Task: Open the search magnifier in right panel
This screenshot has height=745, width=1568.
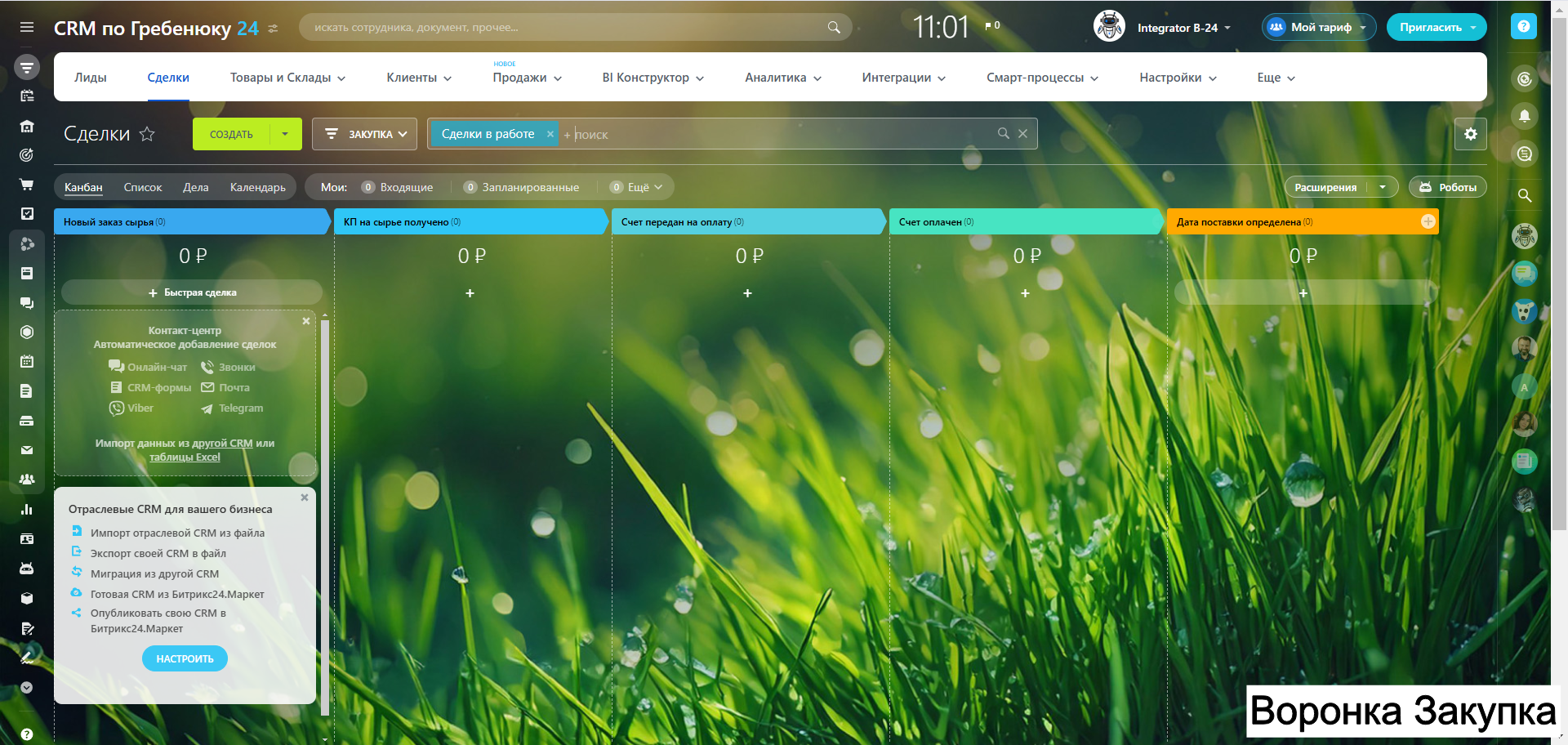Action: (x=1524, y=195)
